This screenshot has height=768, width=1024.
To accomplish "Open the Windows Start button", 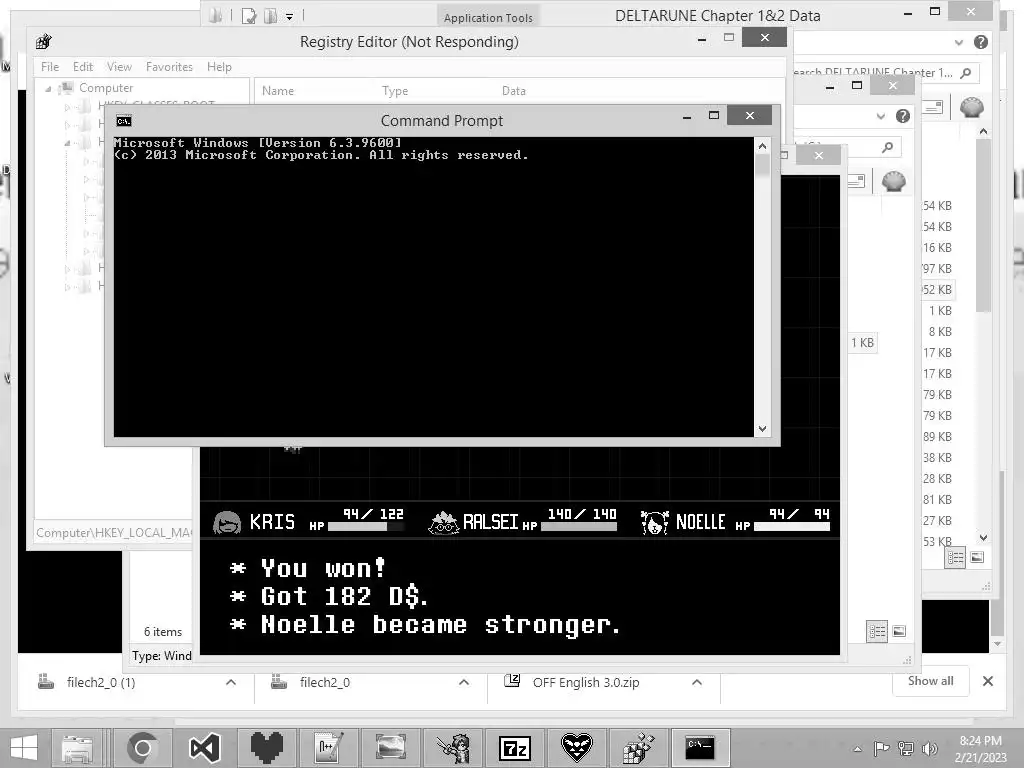I will 24,748.
